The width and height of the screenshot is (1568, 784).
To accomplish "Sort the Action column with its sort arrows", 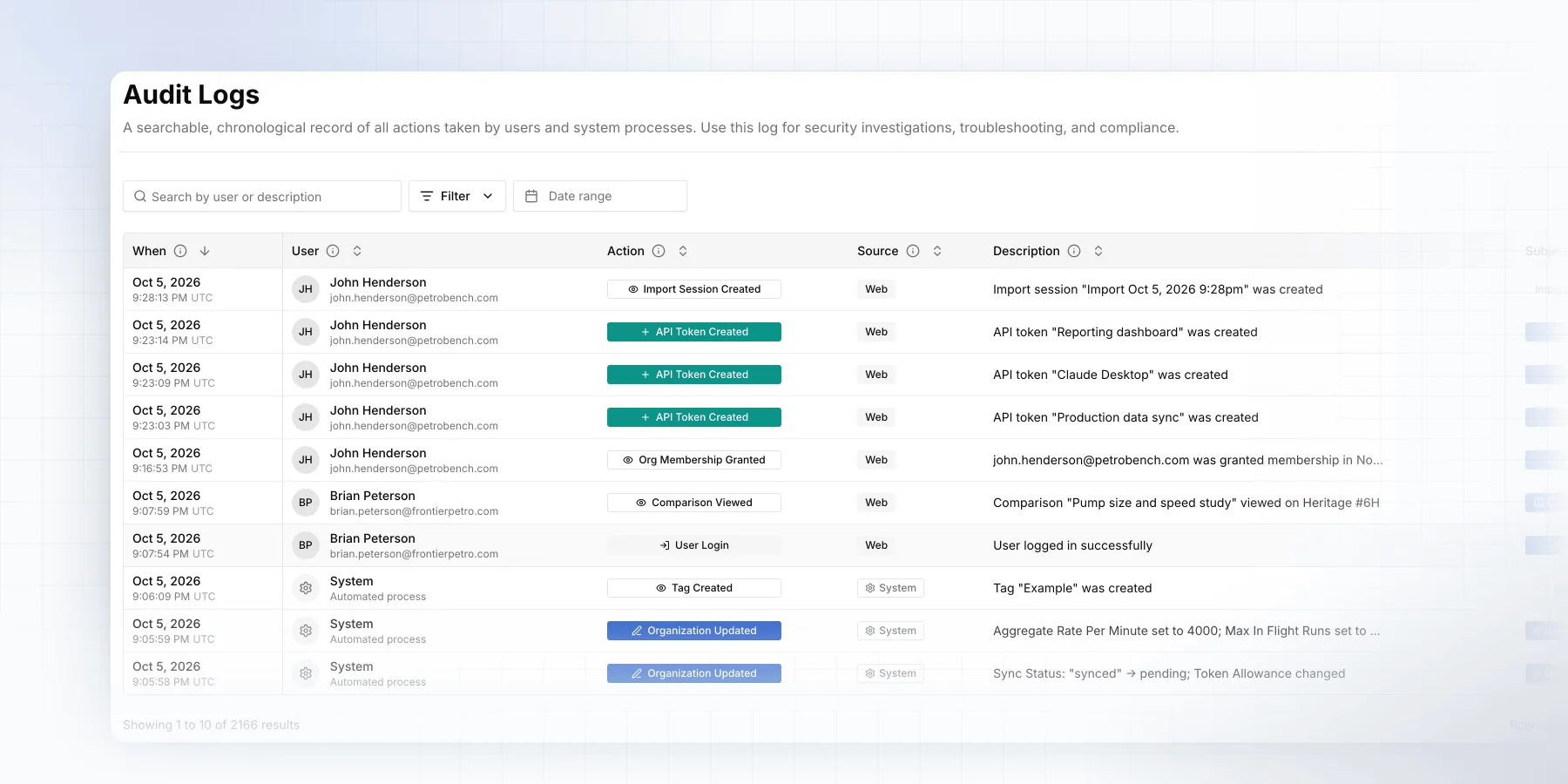I will pyautogui.click(x=683, y=251).
